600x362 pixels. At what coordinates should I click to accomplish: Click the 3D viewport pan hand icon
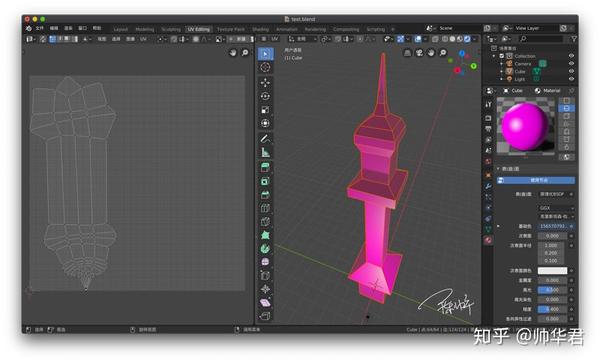(x=431, y=53)
